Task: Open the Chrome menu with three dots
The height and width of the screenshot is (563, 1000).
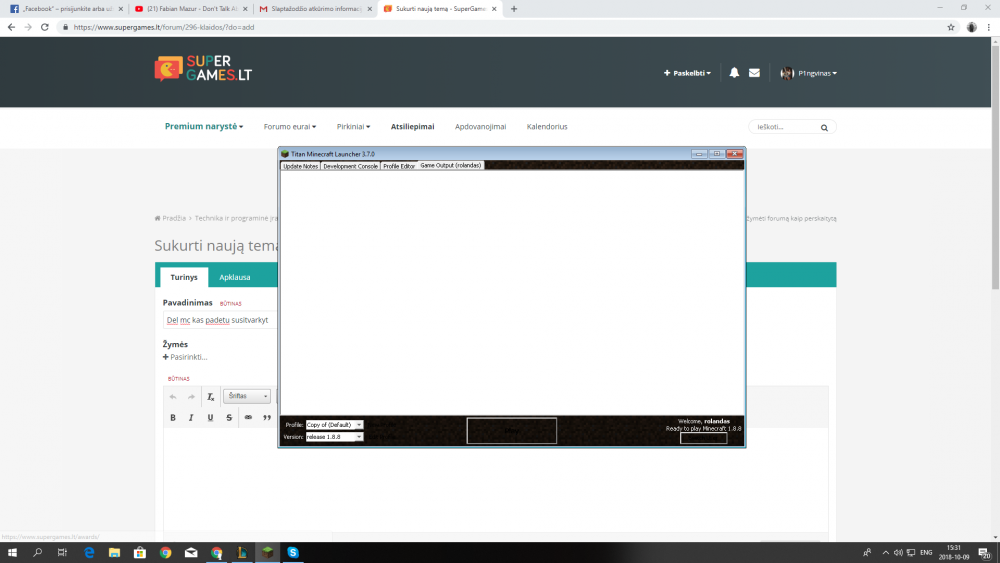Action: (989, 27)
